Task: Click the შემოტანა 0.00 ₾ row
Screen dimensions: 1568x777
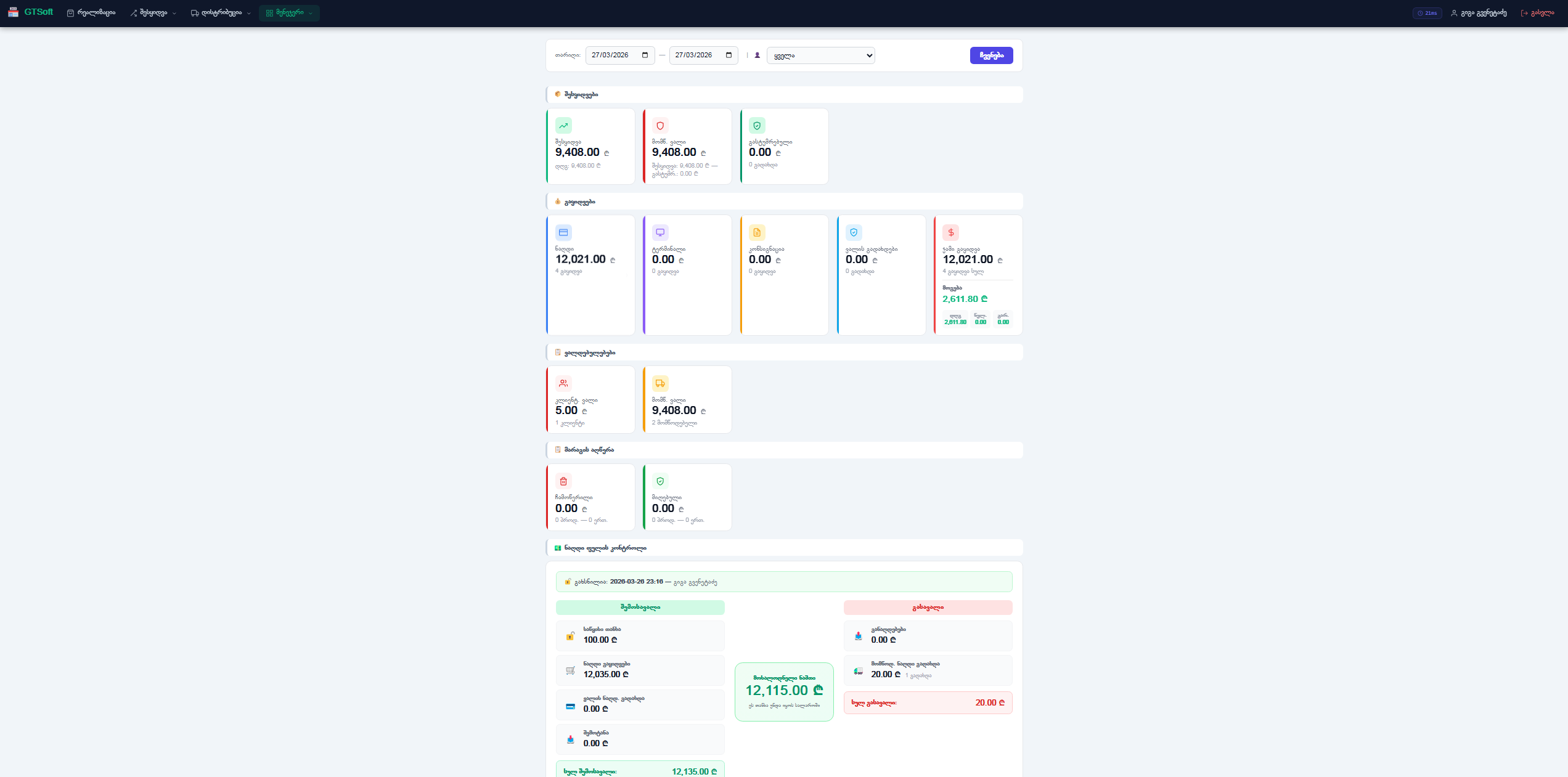Action: pos(640,739)
